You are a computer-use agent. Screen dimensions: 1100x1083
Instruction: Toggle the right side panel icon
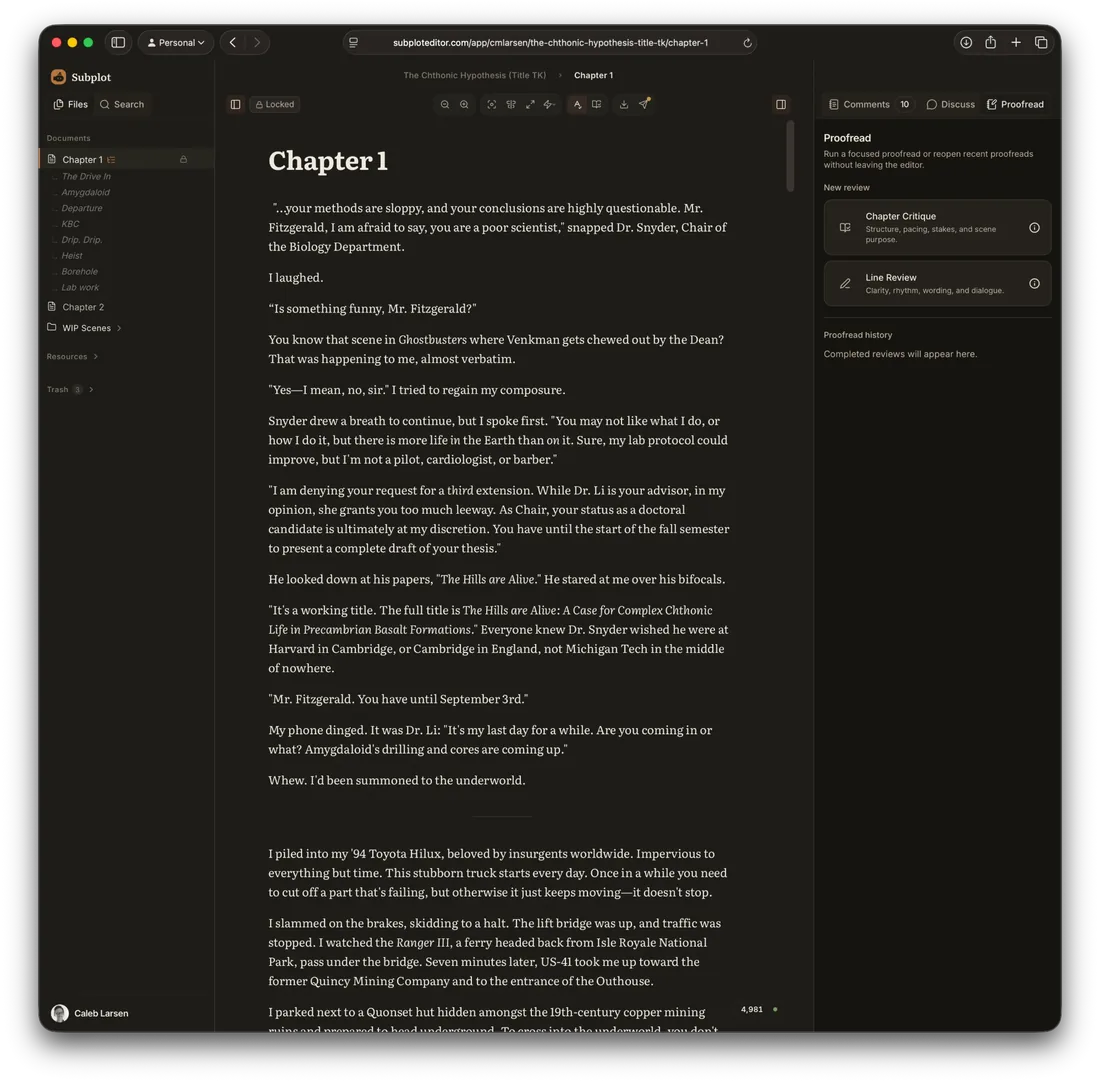tap(781, 105)
